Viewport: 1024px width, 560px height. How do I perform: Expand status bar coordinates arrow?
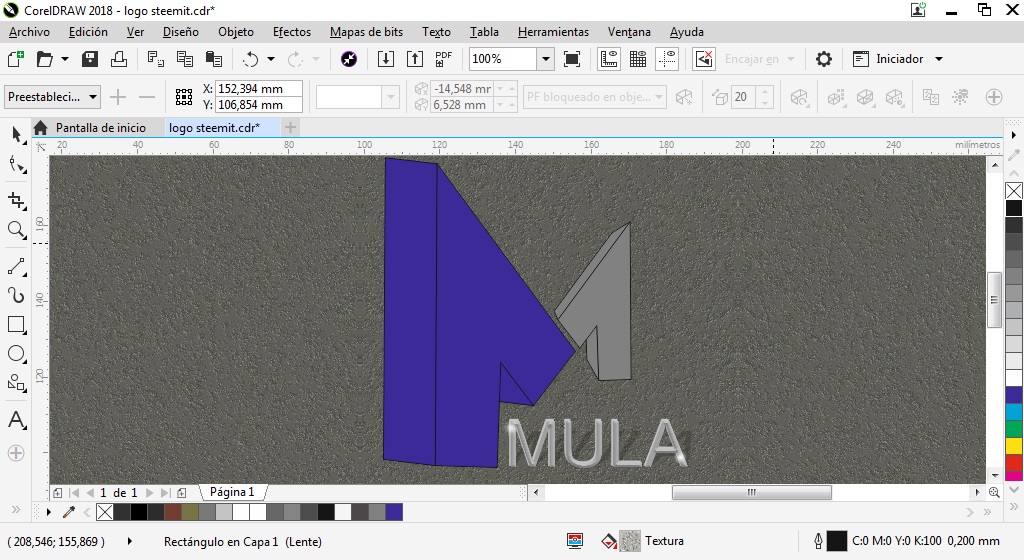pos(129,541)
